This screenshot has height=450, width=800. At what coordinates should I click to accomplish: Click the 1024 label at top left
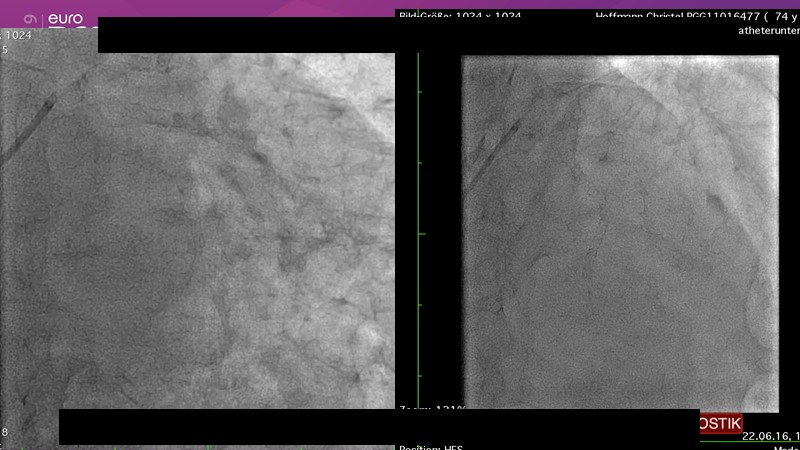pos(18,35)
